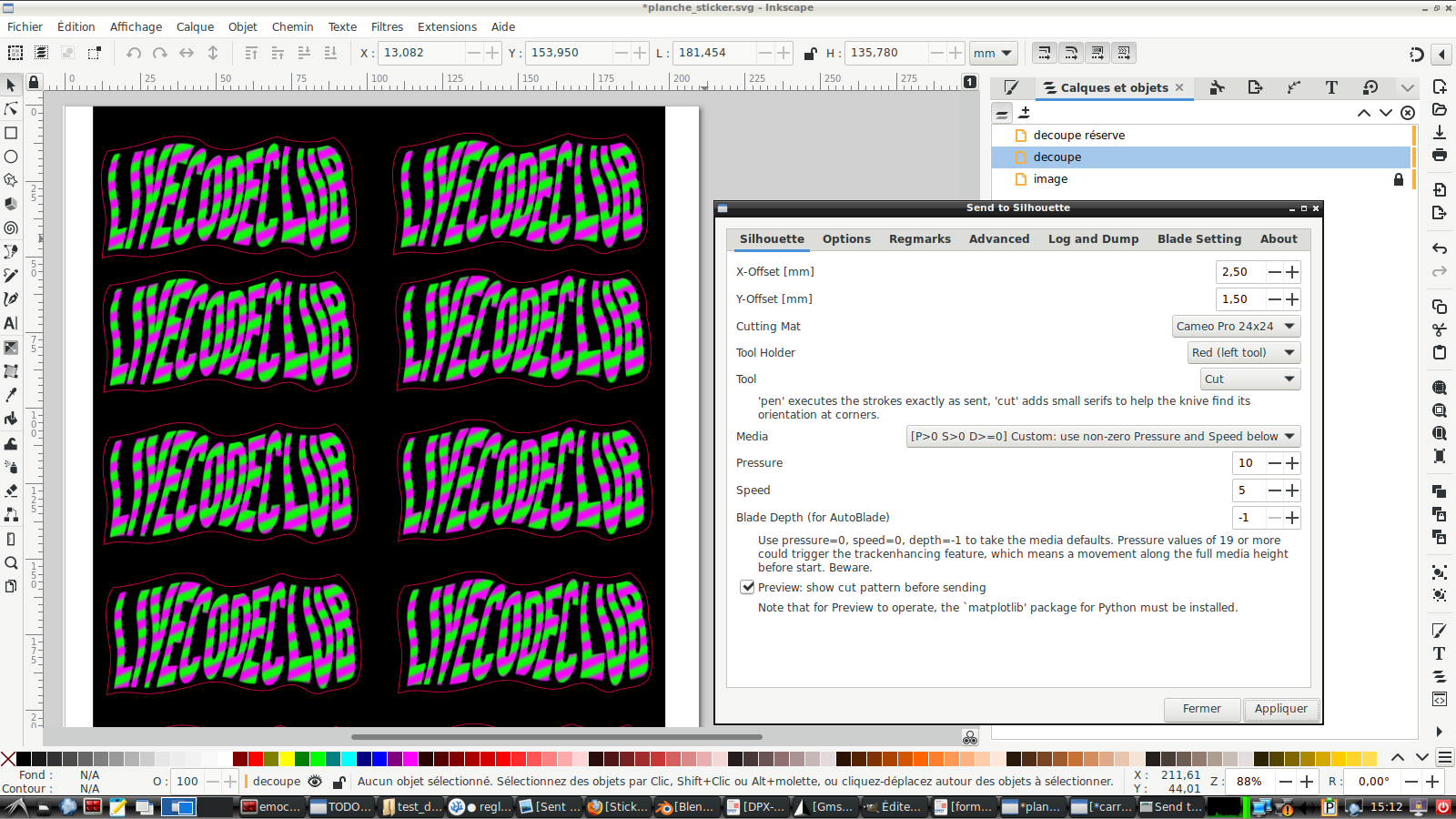Select the Zoom magnifier tool
Image resolution: width=1456 pixels, height=819 pixels.
click(11, 563)
